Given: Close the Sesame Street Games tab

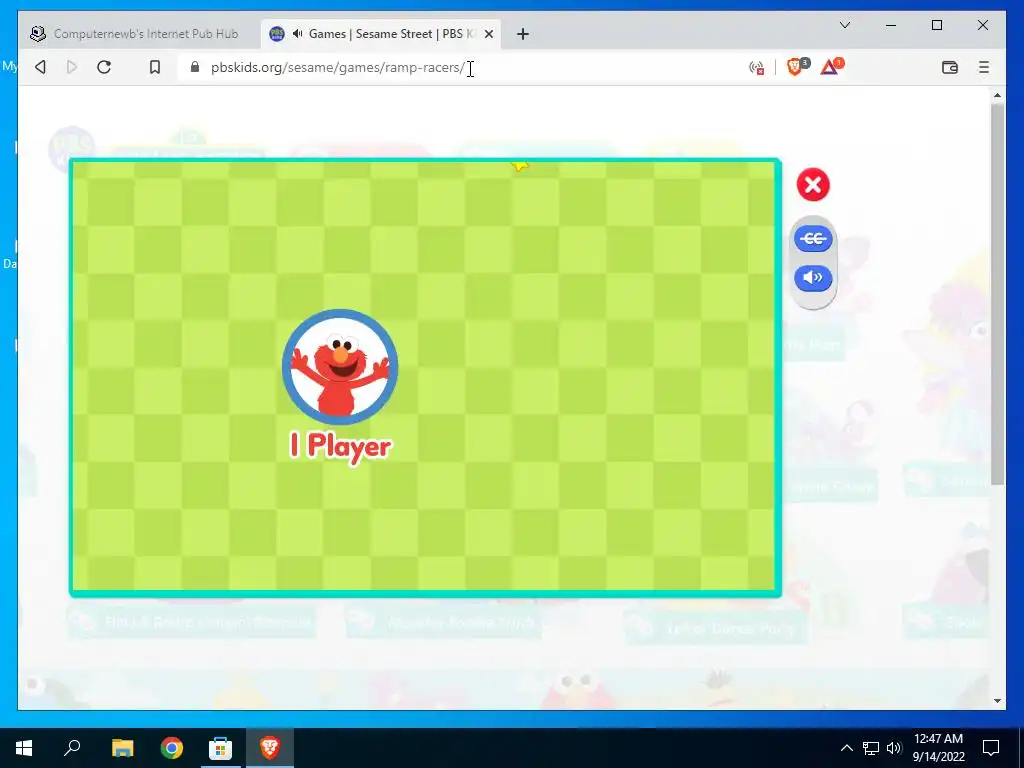Looking at the screenshot, I should click(488, 34).
